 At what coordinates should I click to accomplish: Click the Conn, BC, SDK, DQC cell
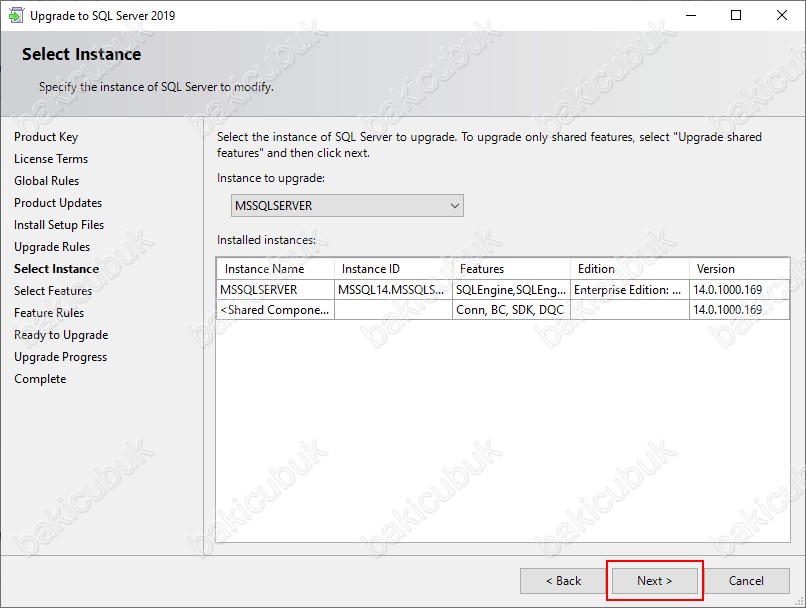511,310
